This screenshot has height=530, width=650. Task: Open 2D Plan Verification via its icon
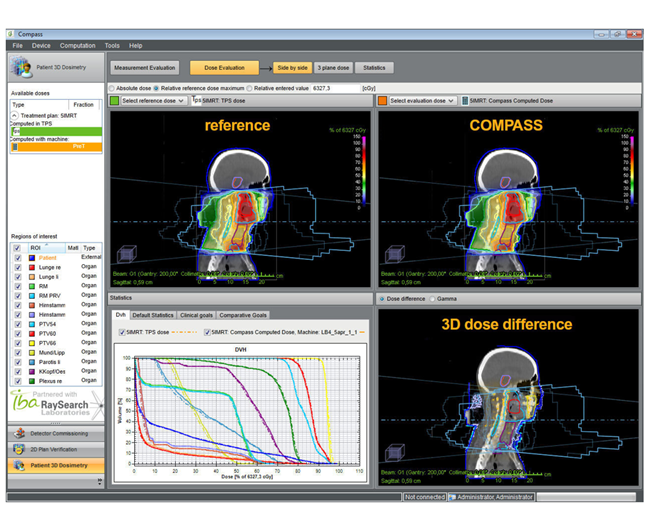19,449
